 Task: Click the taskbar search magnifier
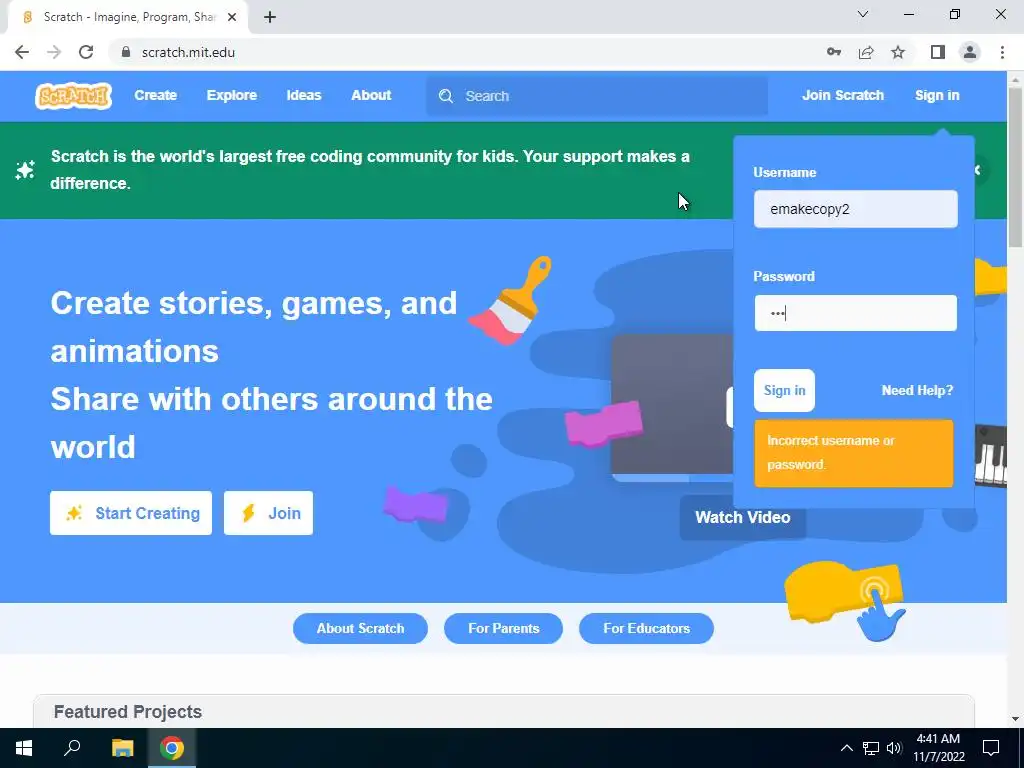tap(72, 748)
